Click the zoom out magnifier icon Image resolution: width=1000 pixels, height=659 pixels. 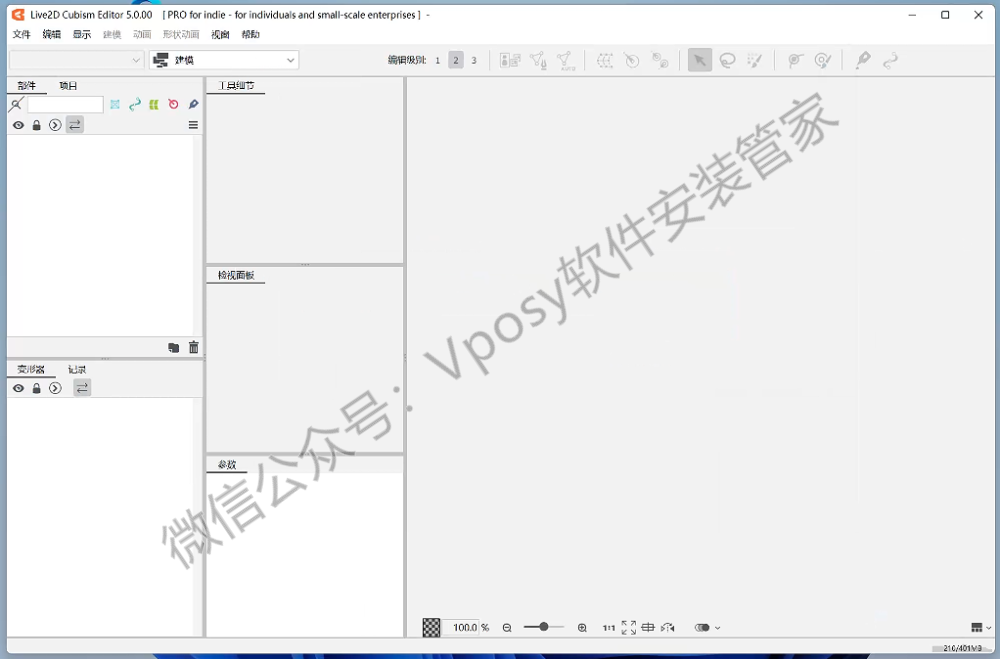[507, 628]
